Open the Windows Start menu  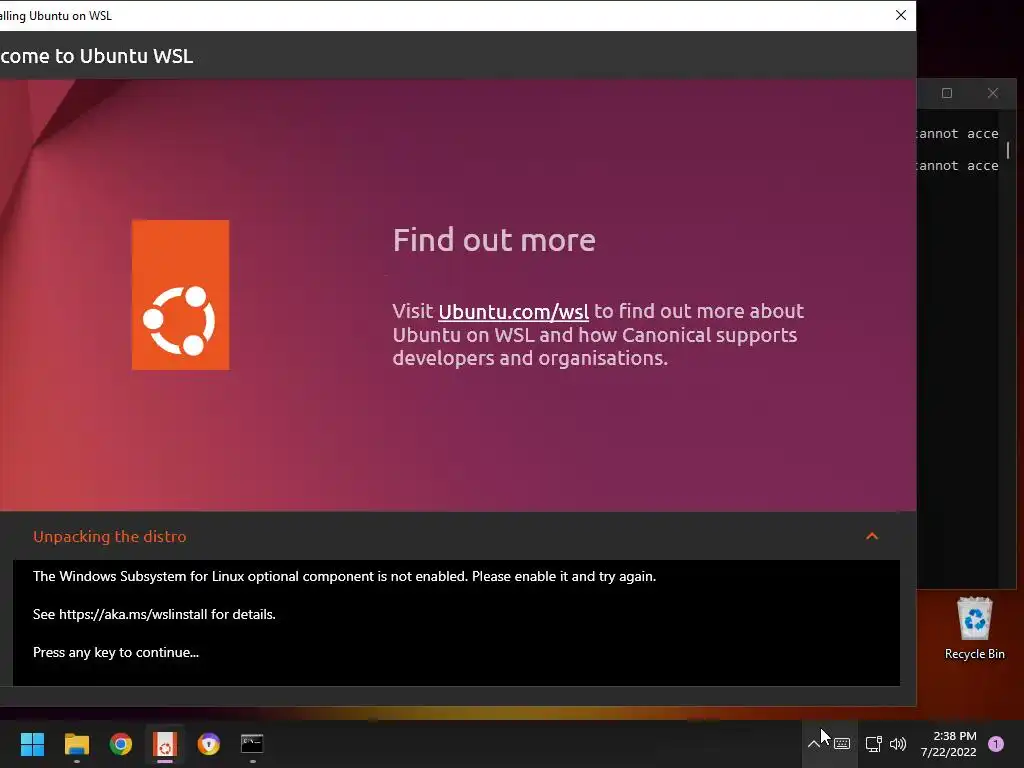pos(32,744)
